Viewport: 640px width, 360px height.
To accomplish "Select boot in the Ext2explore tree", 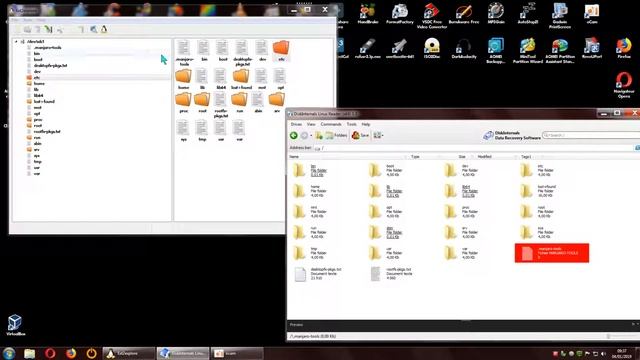I will pyautogui.click(x=38, y=60).
